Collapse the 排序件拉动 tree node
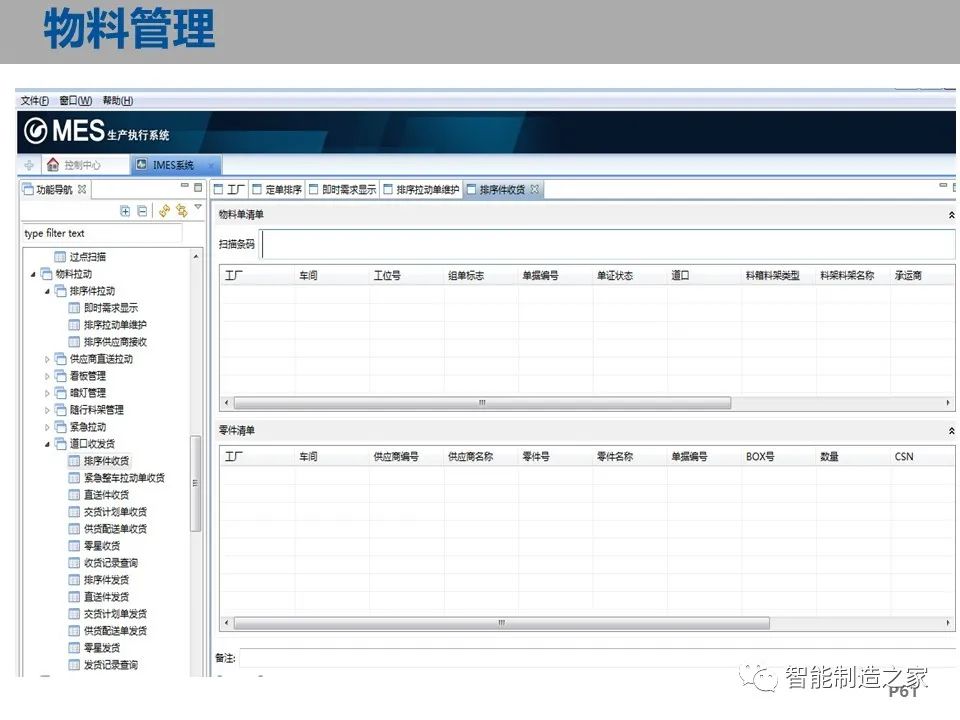Image resolution: width=960 pixels, height=720 pixels. tap(47, 291)
